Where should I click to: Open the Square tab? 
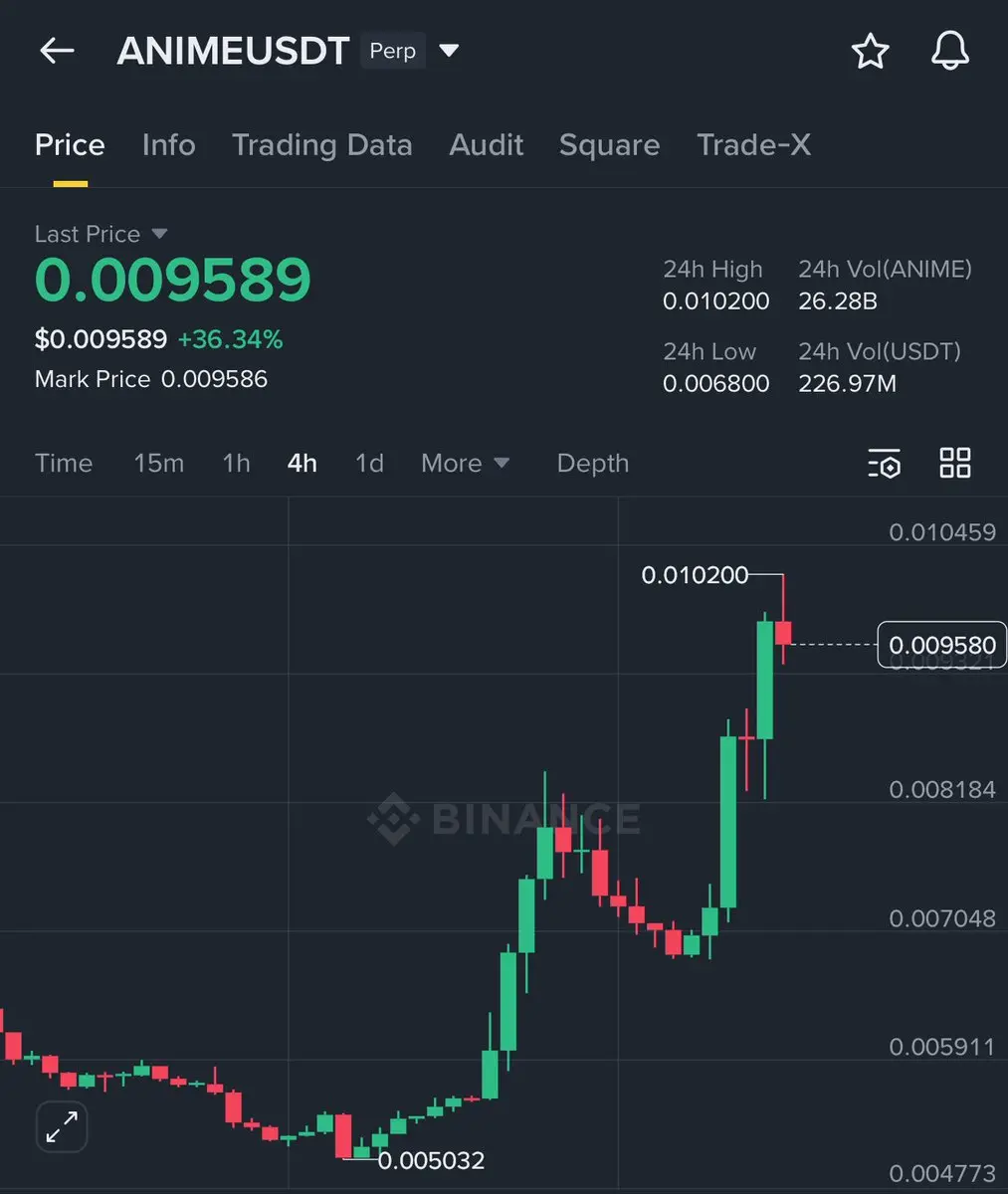coord(609,145)
